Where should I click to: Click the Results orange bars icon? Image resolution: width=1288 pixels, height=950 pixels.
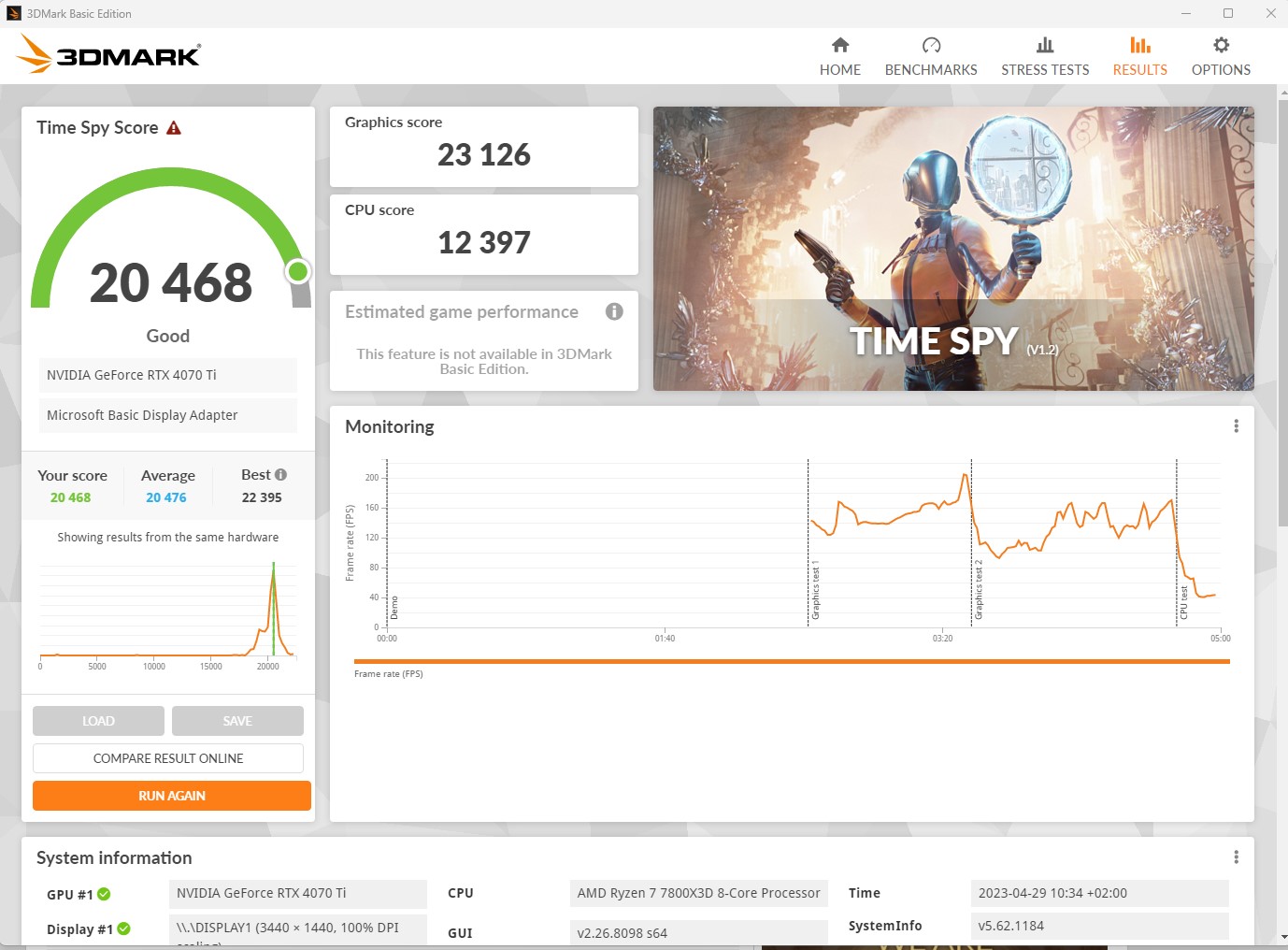click(x=1139, y=45)
